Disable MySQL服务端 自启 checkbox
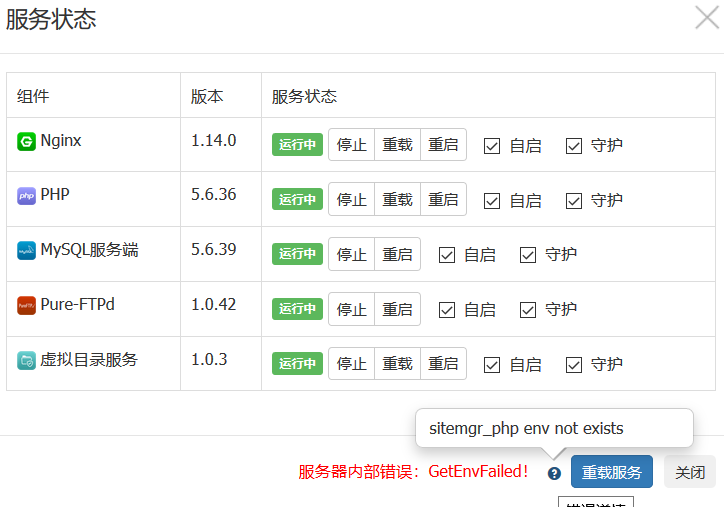Screen dimensions: 724x507 coord(447,255)
